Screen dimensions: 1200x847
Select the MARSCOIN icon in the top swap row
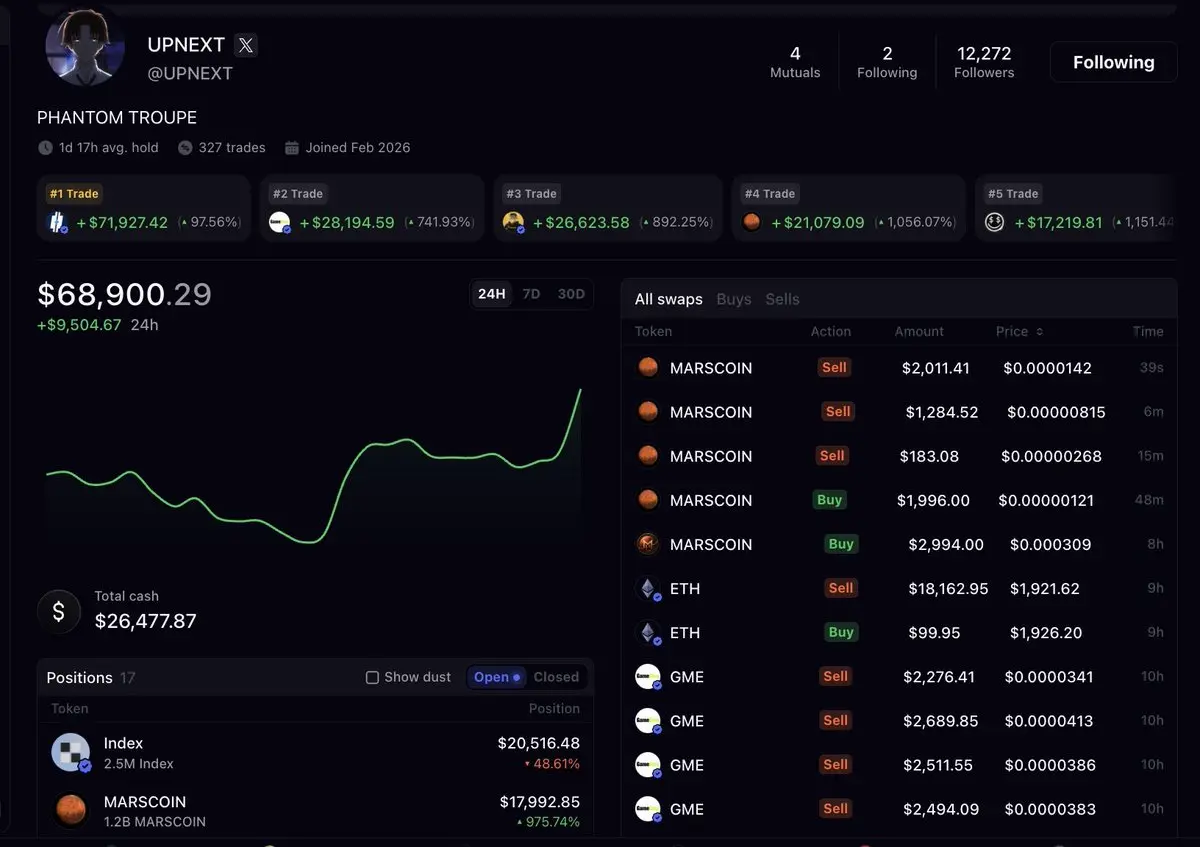648,368
